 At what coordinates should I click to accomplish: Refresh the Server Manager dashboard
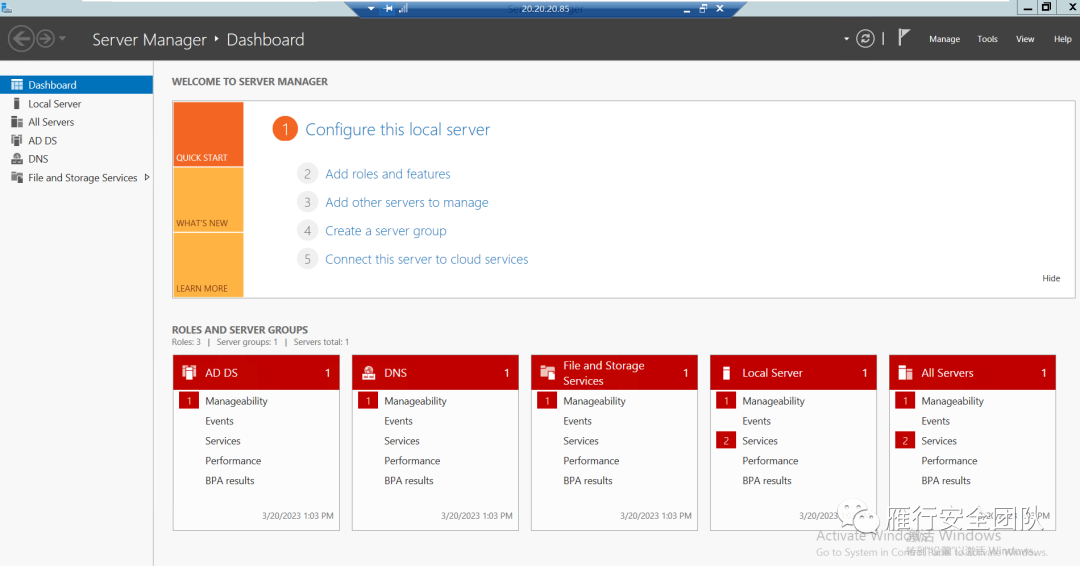coord(865,39)
